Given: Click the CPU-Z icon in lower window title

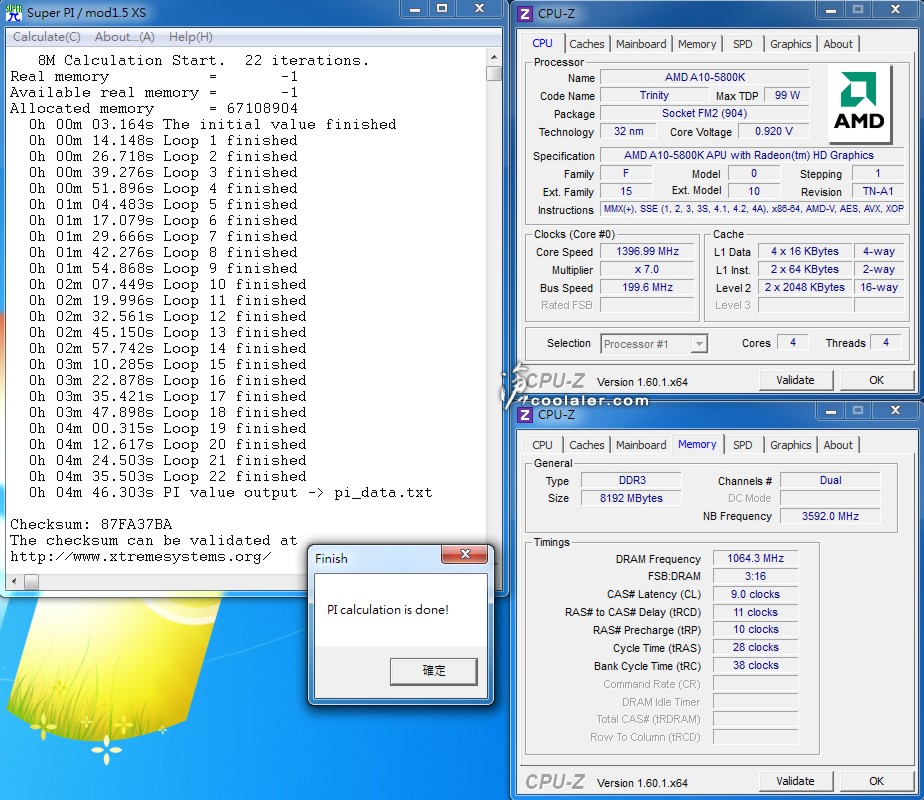Looking at the screenshot, I should pyautogui.click(x=525, y=414).
